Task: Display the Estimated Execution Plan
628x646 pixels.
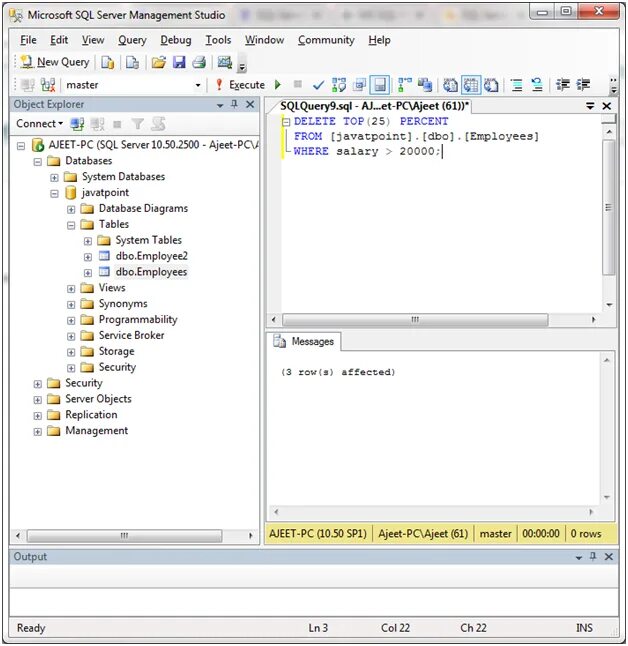Action: (x=339, y=85)
